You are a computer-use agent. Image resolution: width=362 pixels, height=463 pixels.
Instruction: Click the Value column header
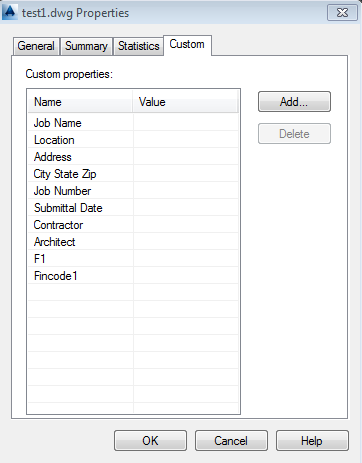click(186, 102)
